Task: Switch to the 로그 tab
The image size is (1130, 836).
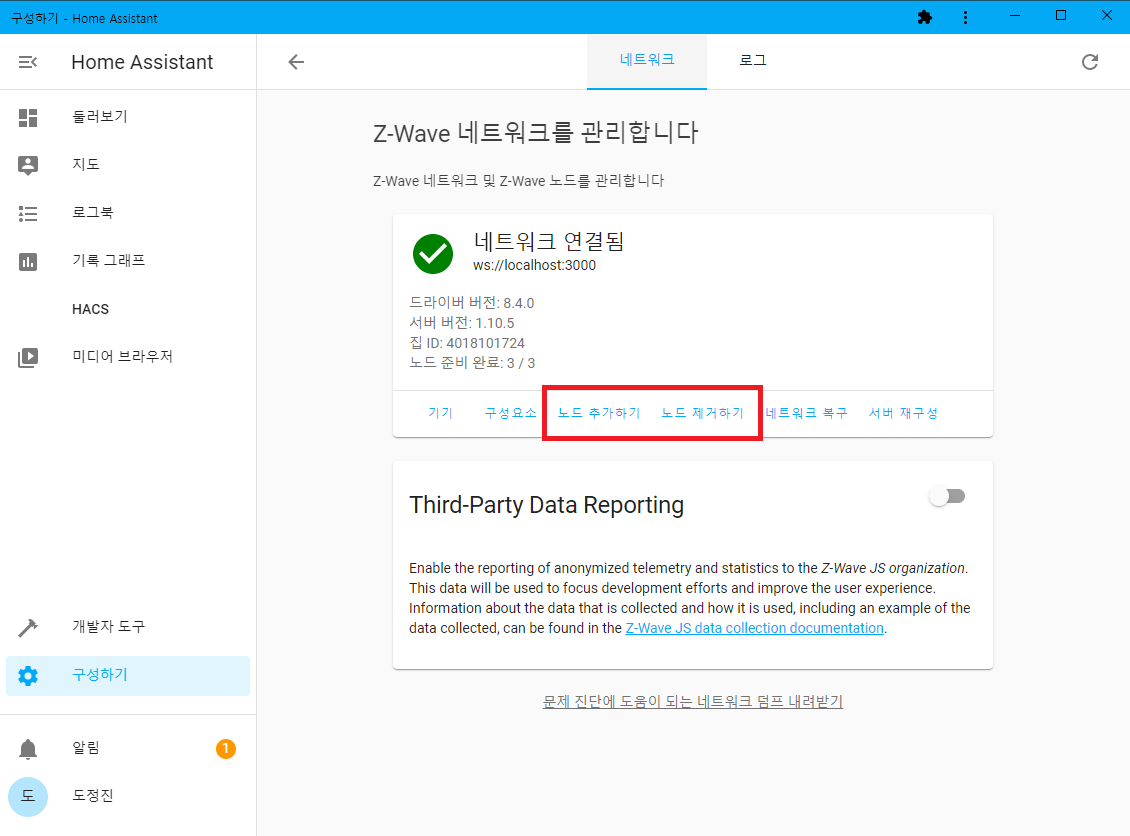Action: [752, 61]
